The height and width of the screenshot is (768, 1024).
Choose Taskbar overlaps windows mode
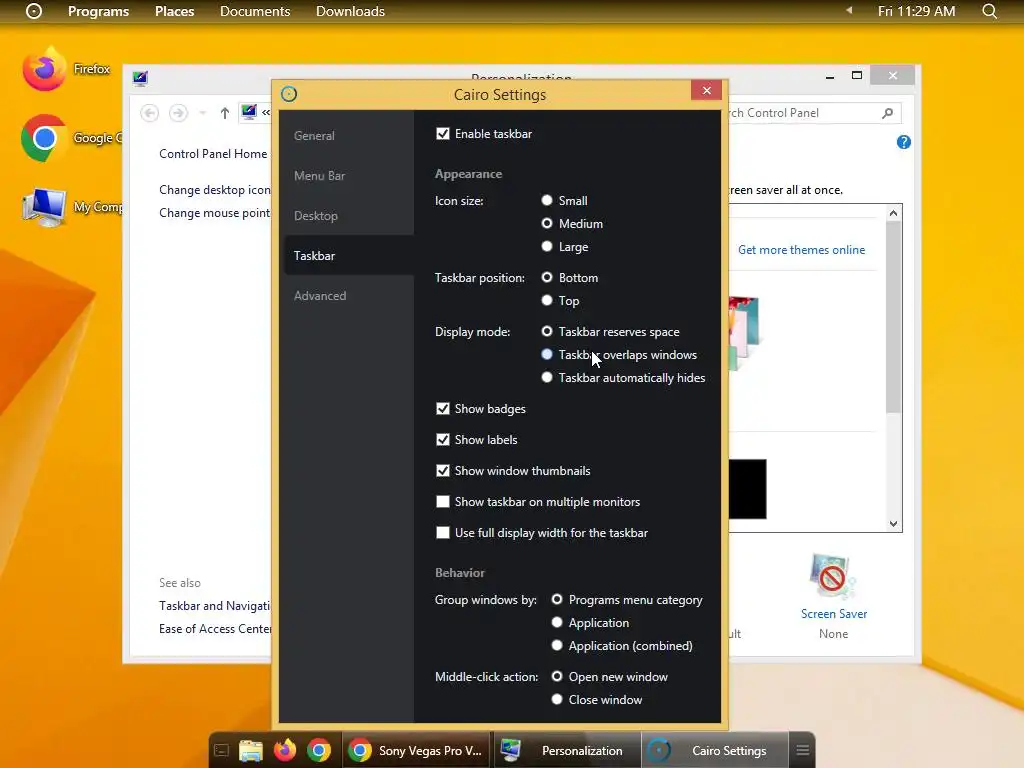tap(547, 355)
